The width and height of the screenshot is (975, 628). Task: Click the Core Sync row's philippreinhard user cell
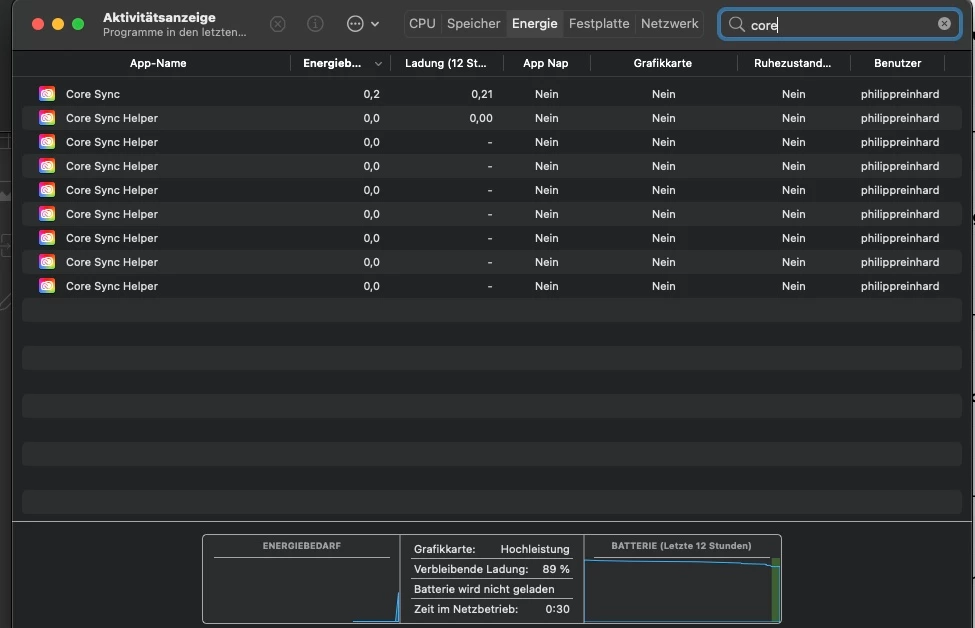pyautogui.click(x=900, y=94)
